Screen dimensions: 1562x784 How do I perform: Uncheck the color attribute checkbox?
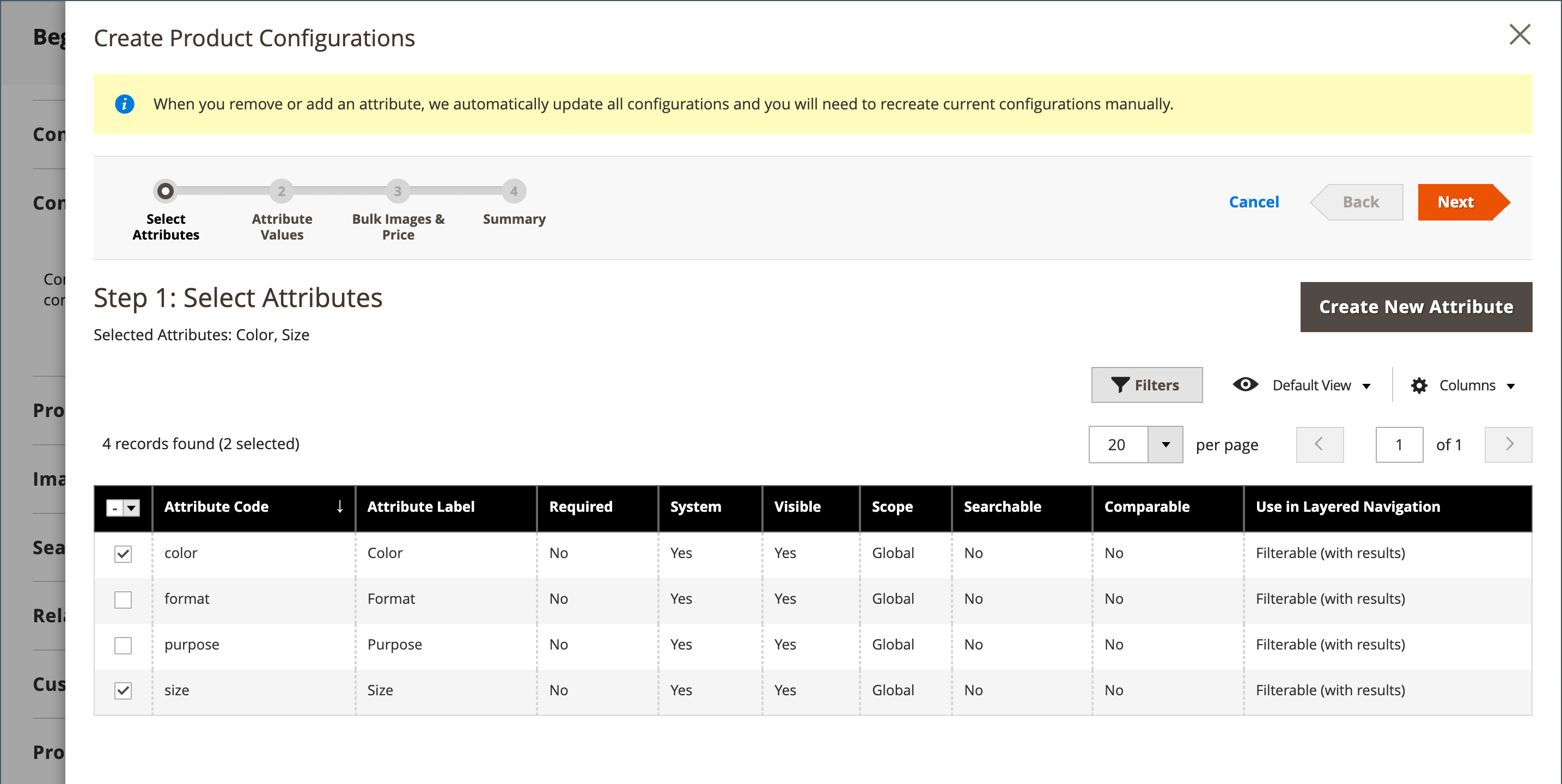[x=123, y=554]
